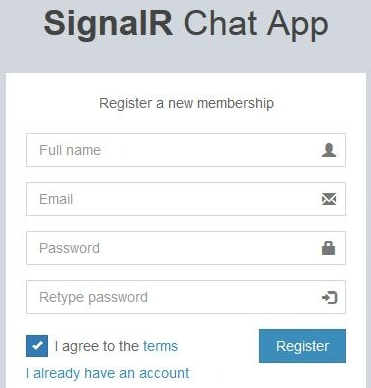Click the blue Register button

pyautogui.click(x=302, y=346)
